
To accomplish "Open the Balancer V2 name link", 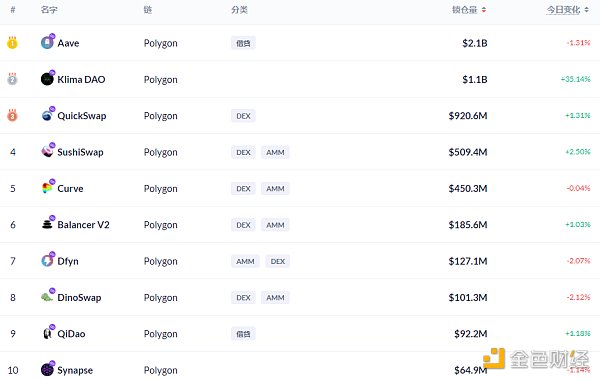I will [83, 225].
